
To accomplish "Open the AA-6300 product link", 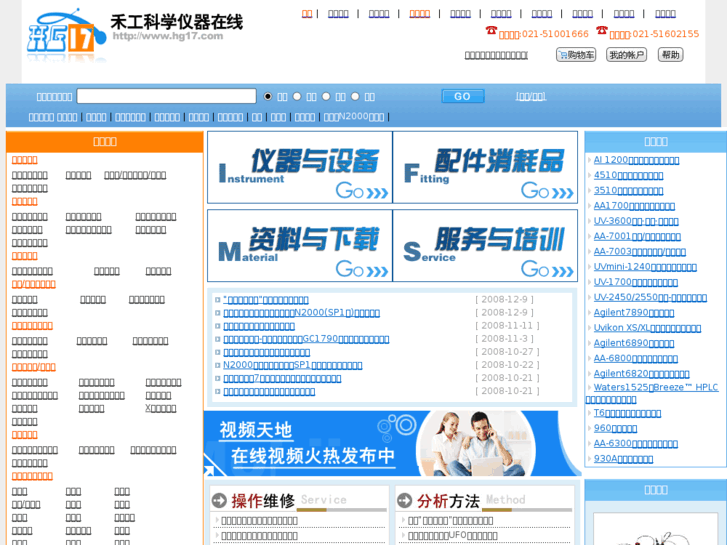I will [x=636, y=444].
